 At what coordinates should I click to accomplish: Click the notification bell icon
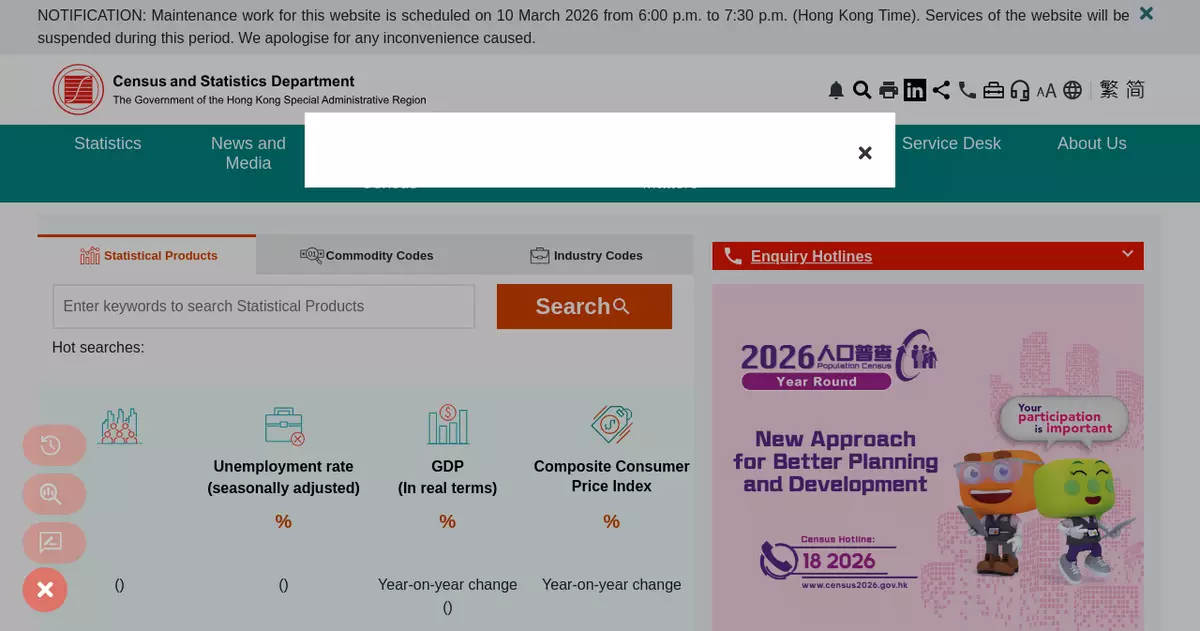tap(836, 91)
